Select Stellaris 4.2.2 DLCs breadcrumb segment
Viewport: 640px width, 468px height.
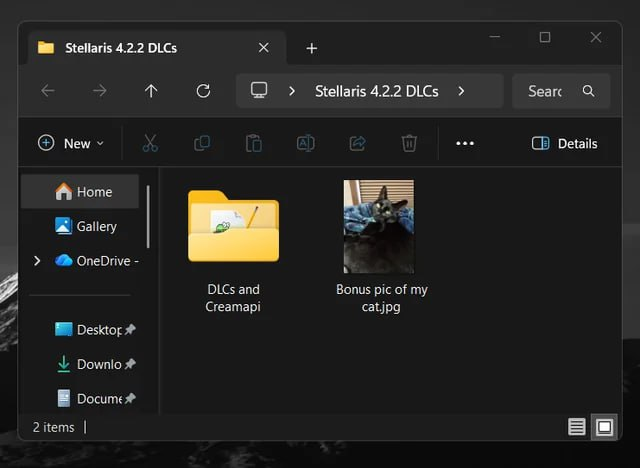click(376, 91)
